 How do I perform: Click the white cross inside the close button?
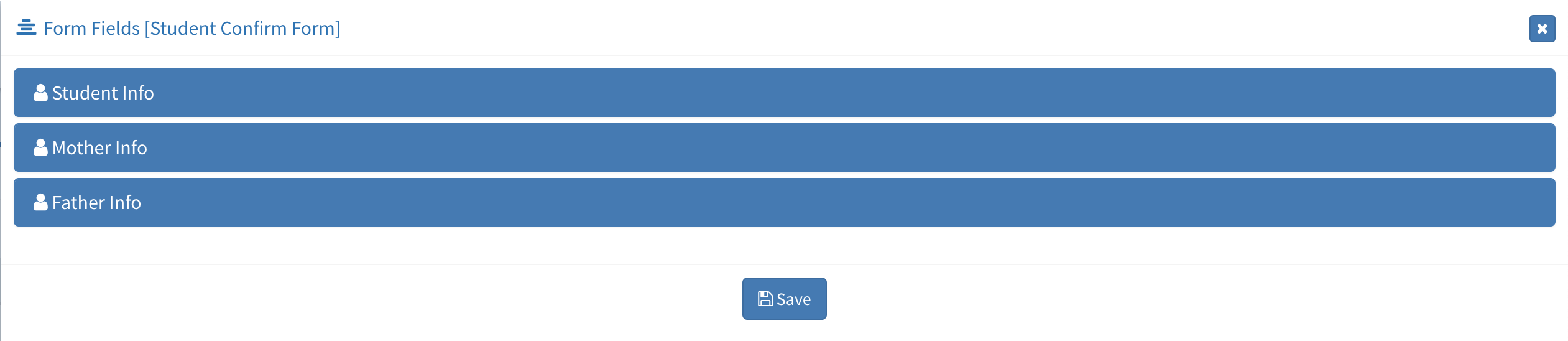(x=1542, y=29)
